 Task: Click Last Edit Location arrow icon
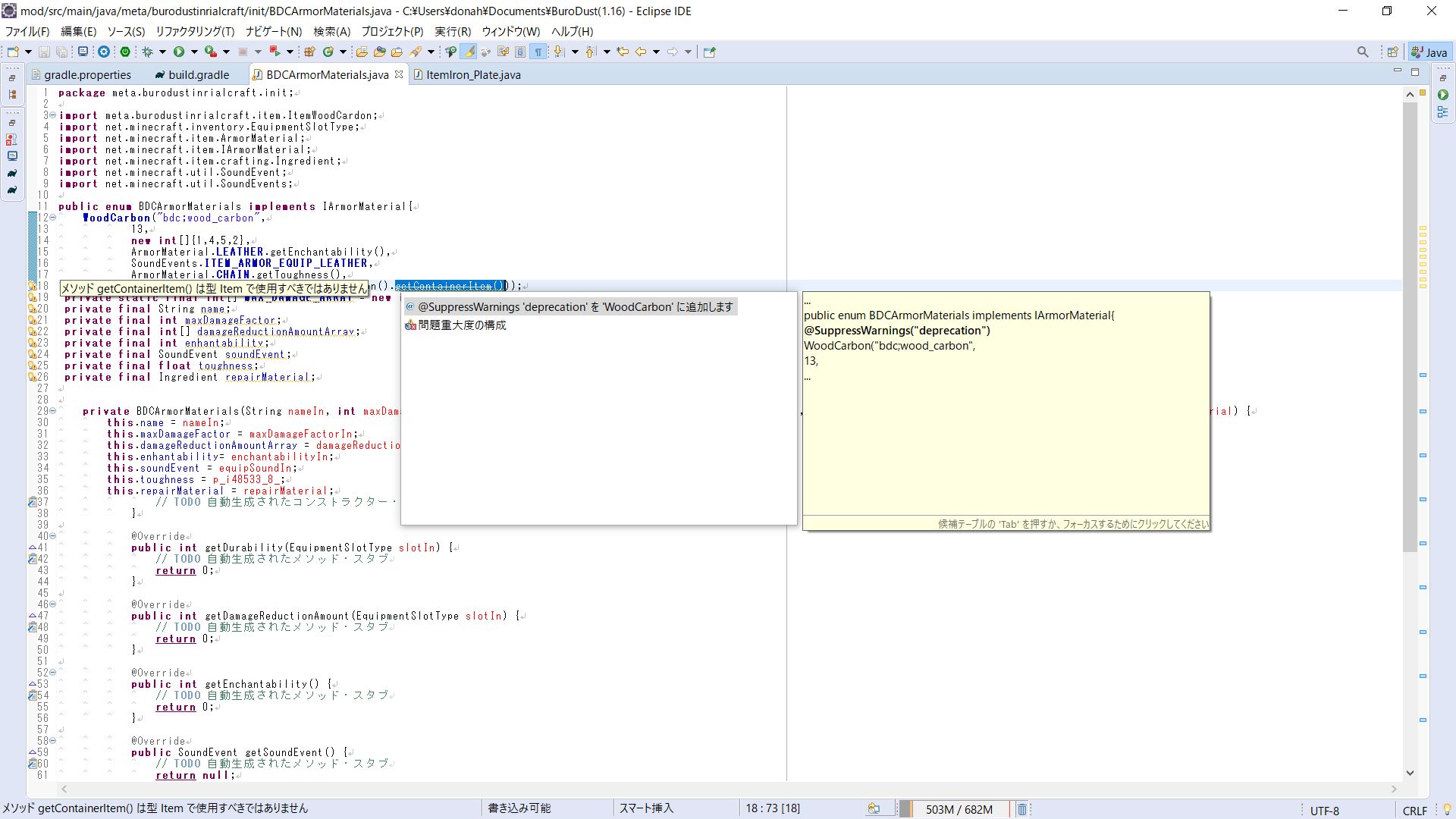[x=623, y=52]
